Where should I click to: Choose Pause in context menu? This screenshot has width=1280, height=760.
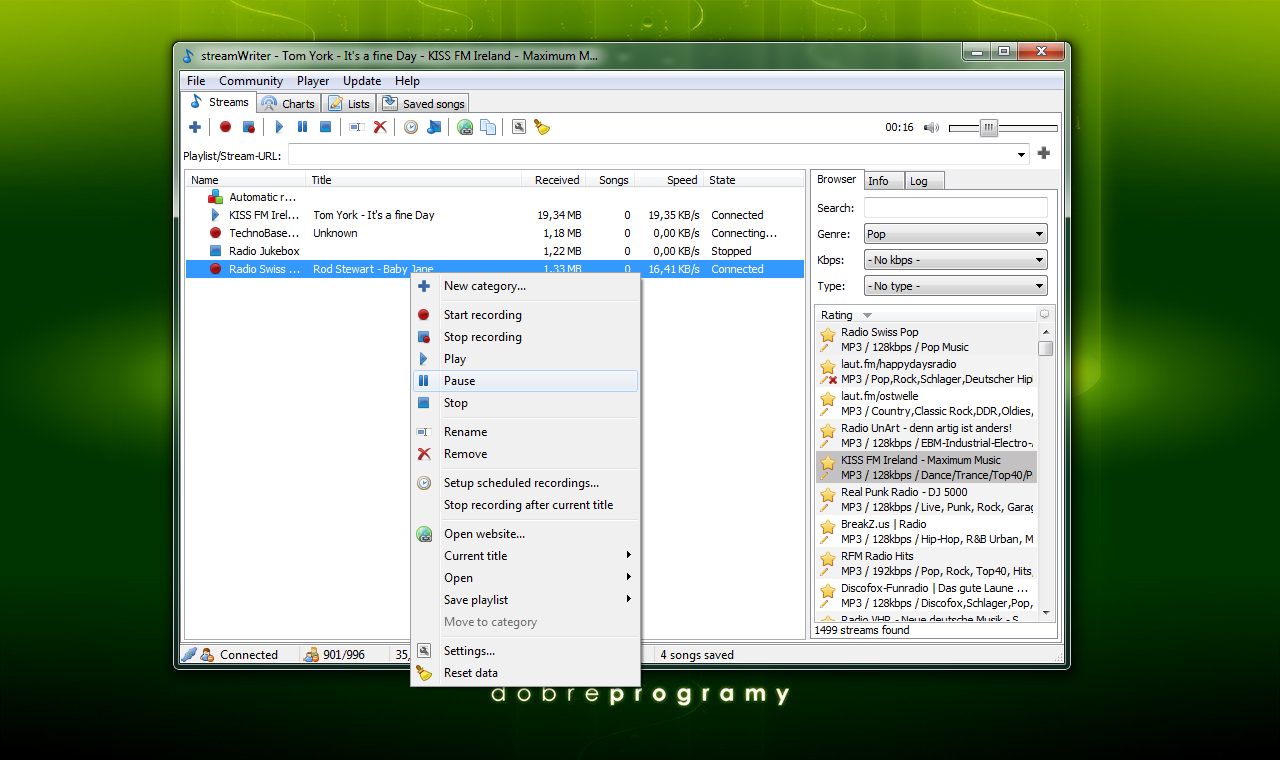pyautogui.click(x=525, y=381)
